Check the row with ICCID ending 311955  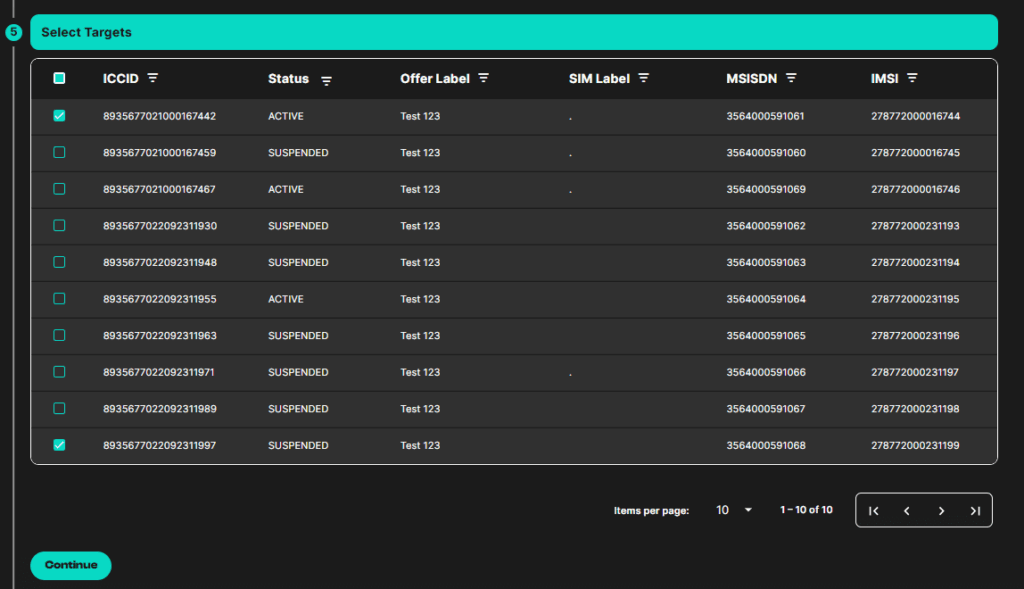coord(59,299)
